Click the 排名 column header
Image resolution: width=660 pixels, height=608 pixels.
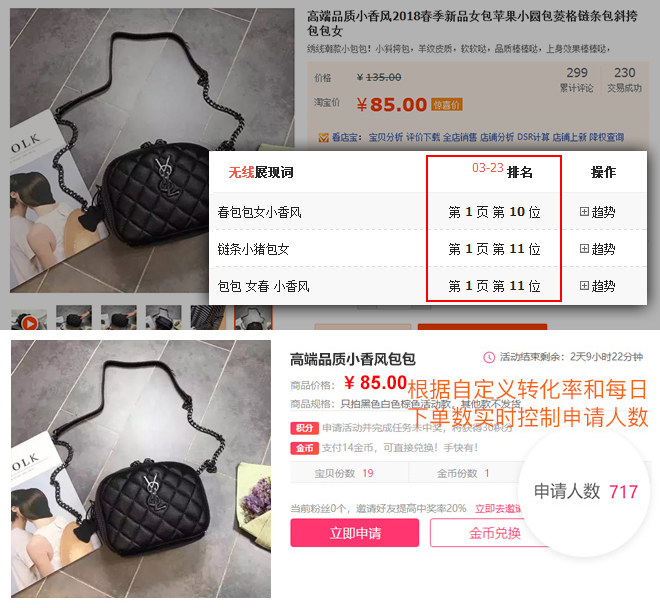520,172
